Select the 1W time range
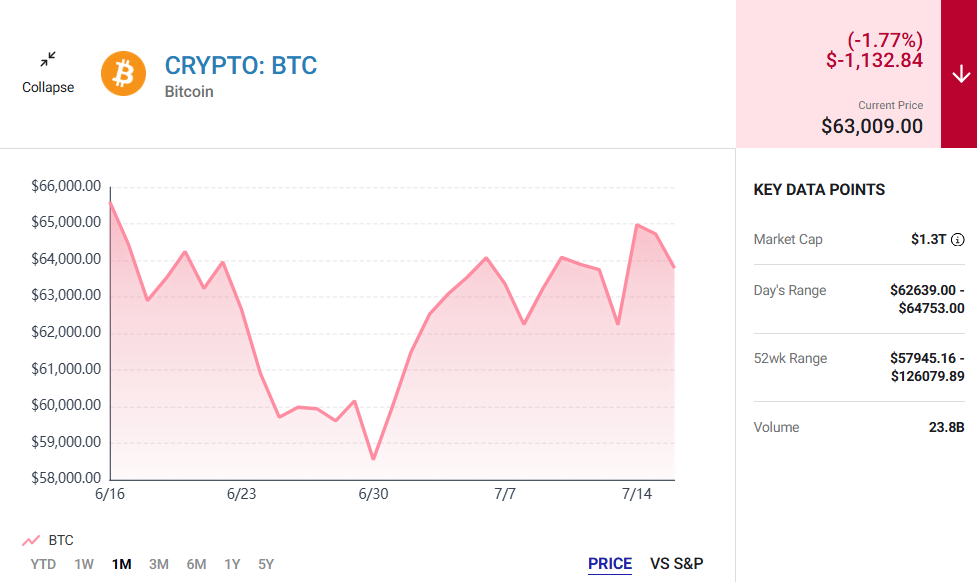Image resolution: width=977 pixels, height=582 pixels. 84,564
